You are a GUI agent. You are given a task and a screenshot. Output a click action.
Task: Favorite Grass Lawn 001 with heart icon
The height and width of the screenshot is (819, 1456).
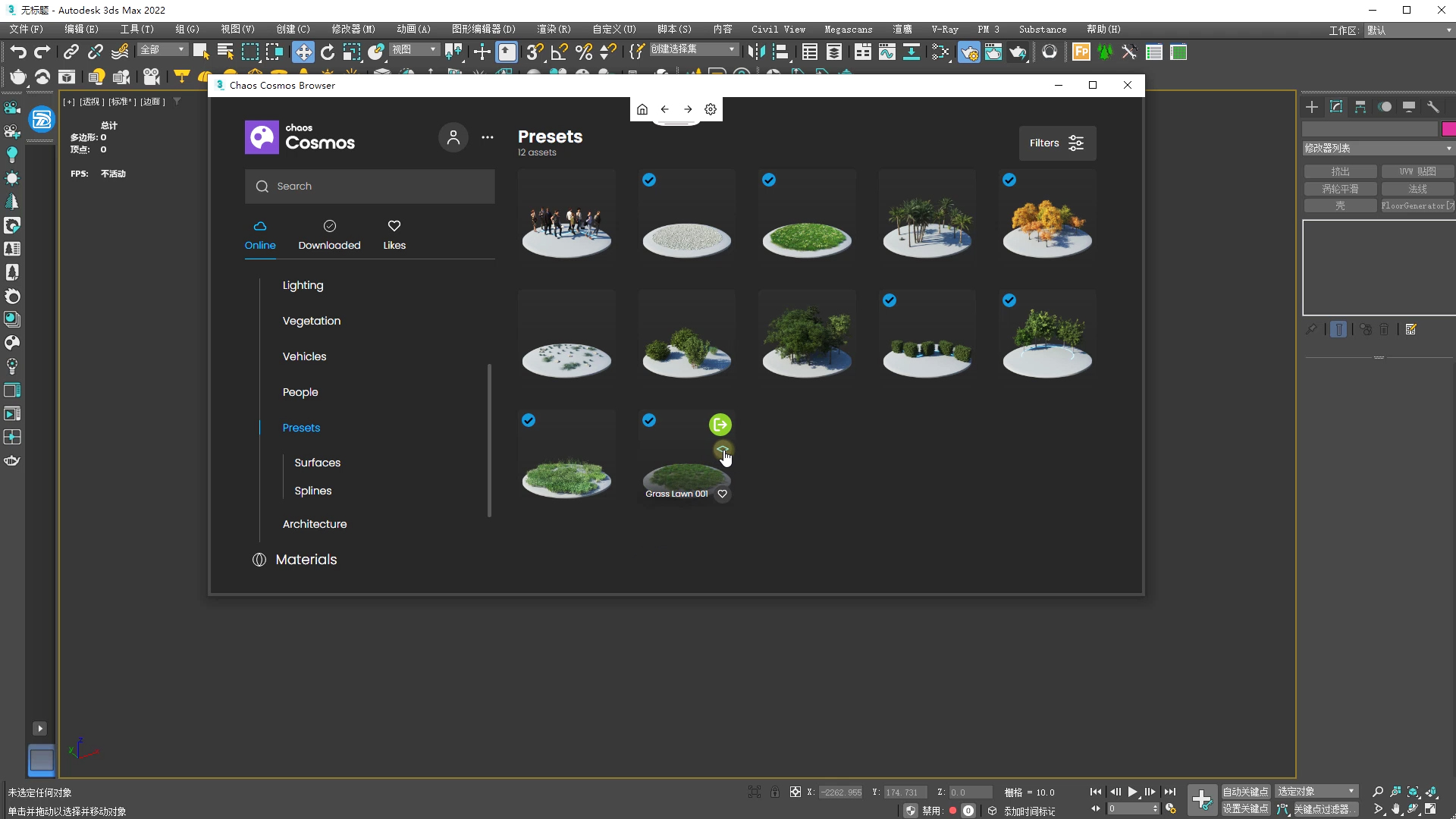(x=723, y=494)
